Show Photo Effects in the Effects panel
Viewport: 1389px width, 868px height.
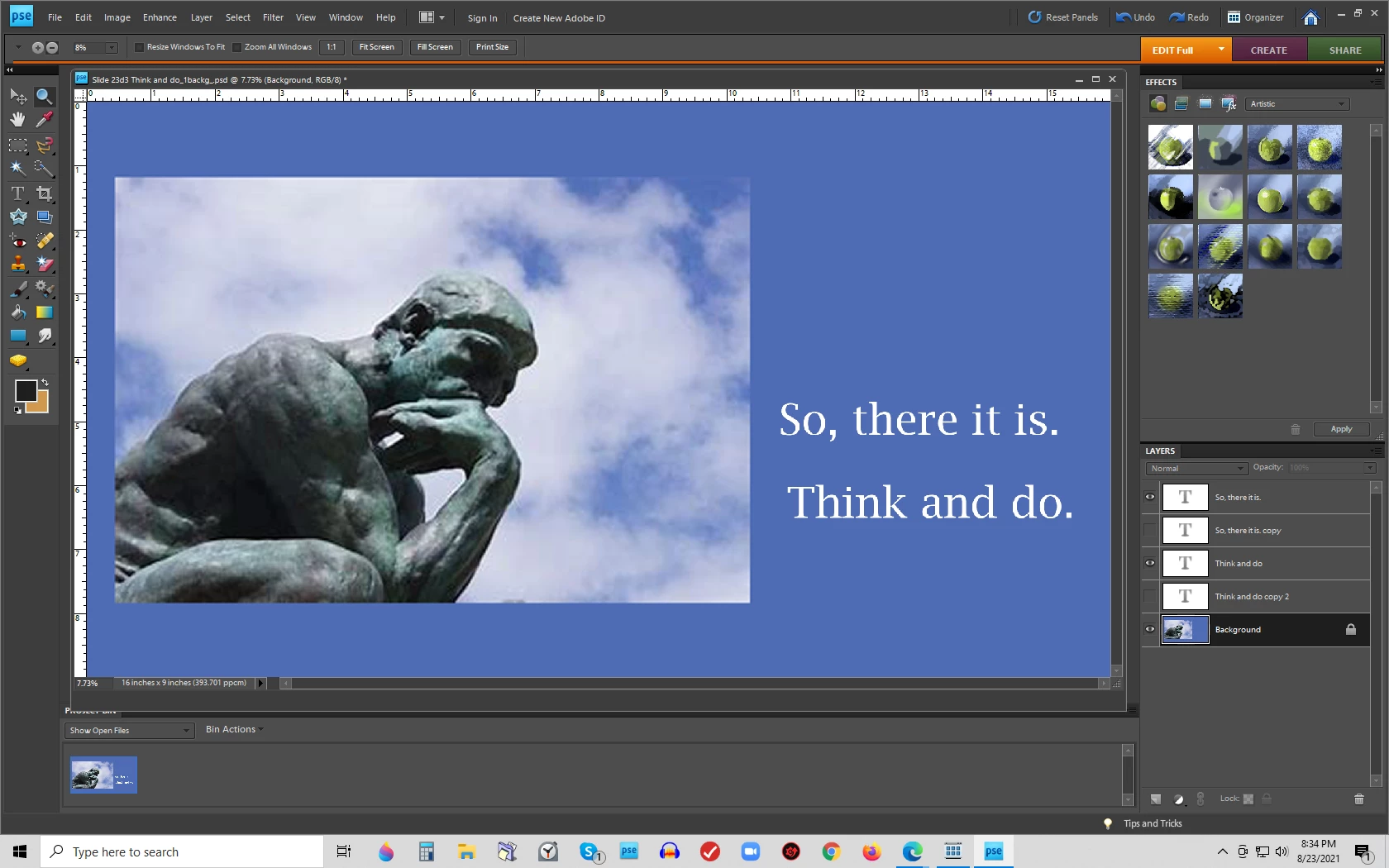point(1205,104)
